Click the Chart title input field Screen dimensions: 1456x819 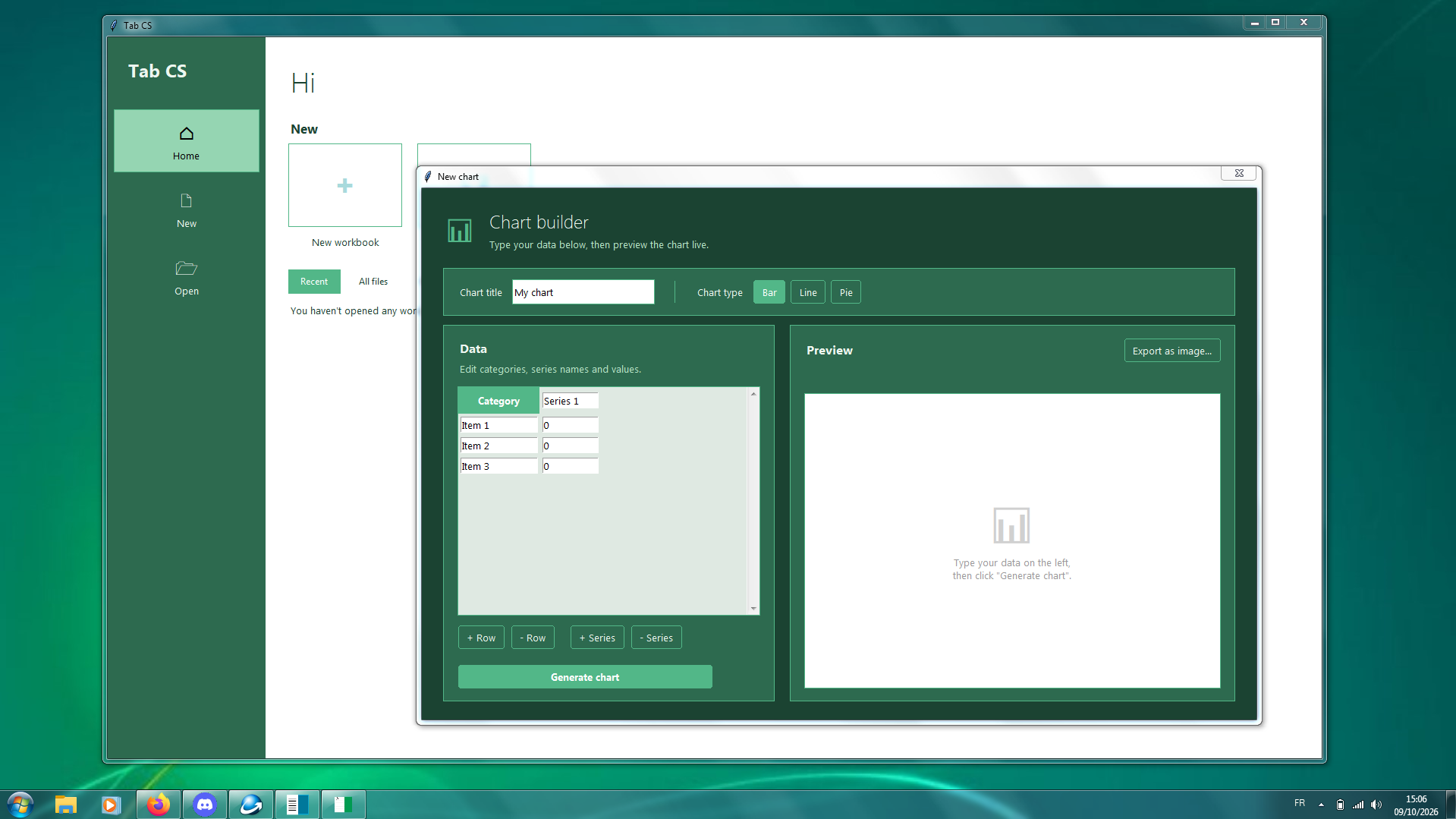point(583,292)
